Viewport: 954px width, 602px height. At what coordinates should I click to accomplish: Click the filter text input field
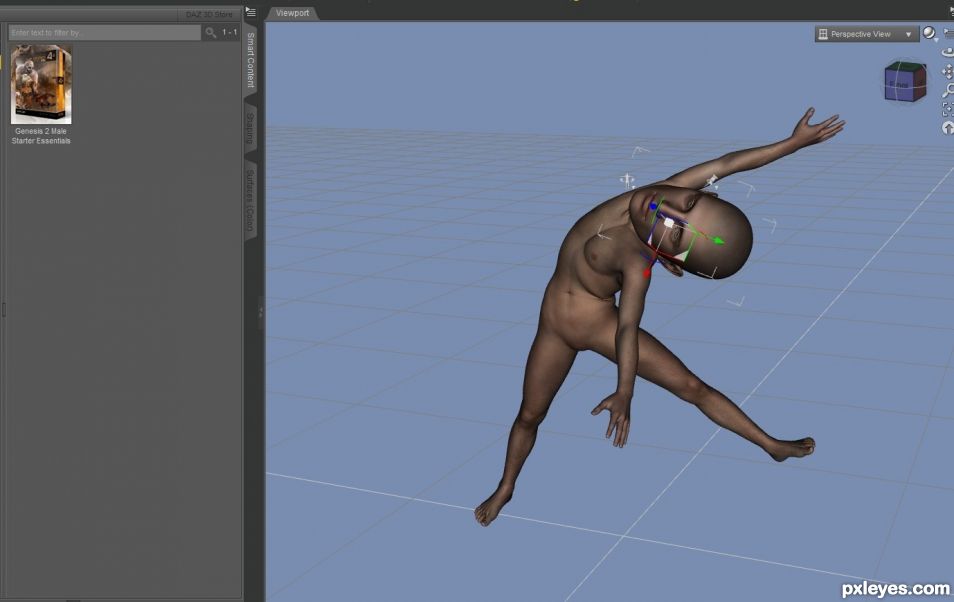(105, 32)
